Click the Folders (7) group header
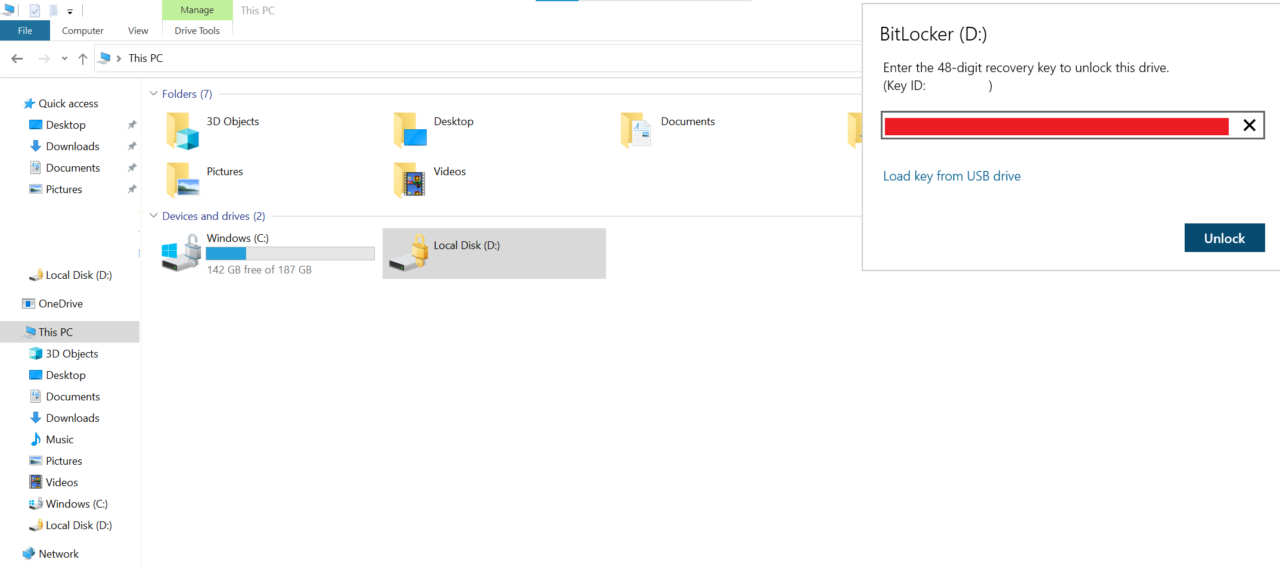1280x566 pixels. (x=187, y=94)
